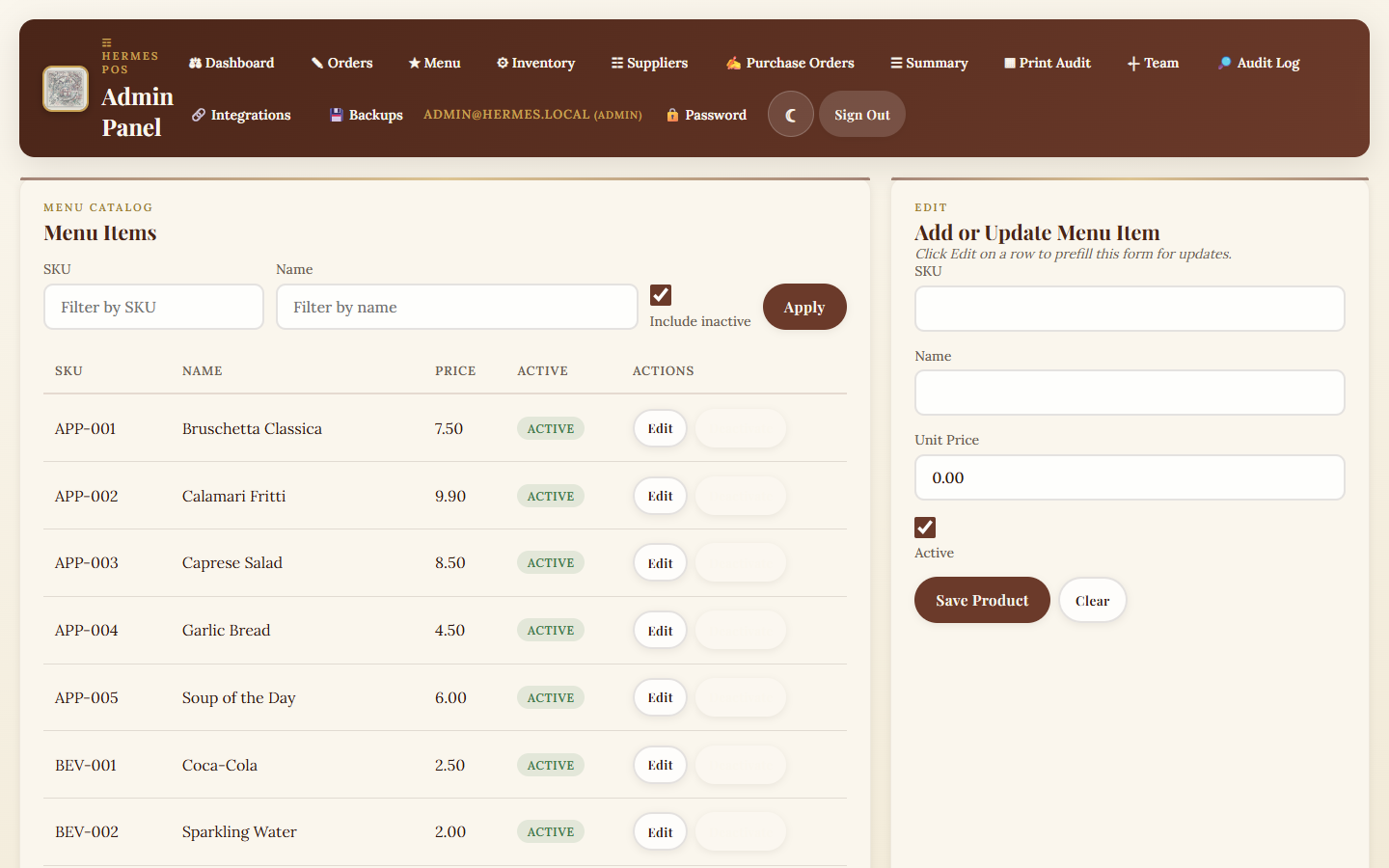This screenshot has width=1389, height=868.
Task: Click the Filter by name field
Action: (x=456, y=307)
